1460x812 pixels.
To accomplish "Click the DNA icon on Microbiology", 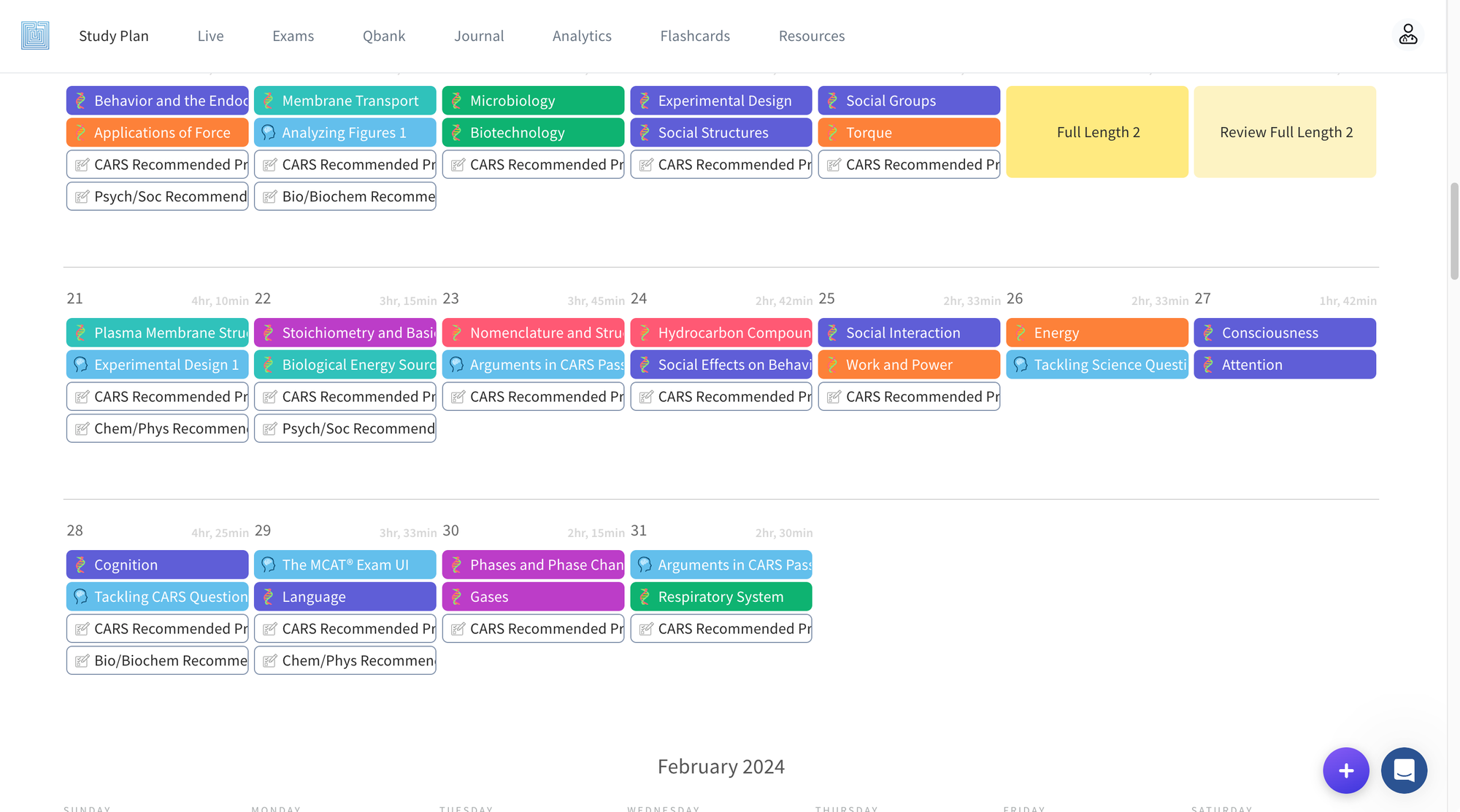I will (x=456, y=101).
